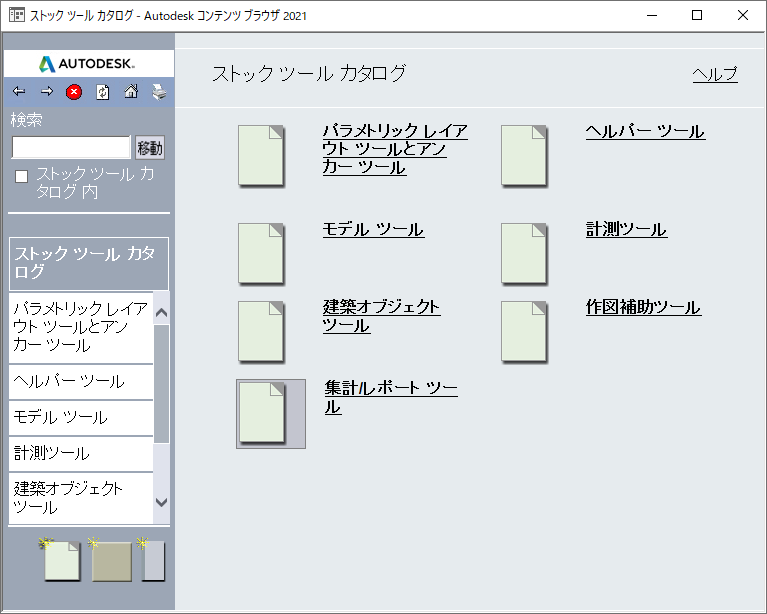This screenshot has height=614, width=767.
Task: Open the 計測ツール link in main pane
Action: pos(626,229)
